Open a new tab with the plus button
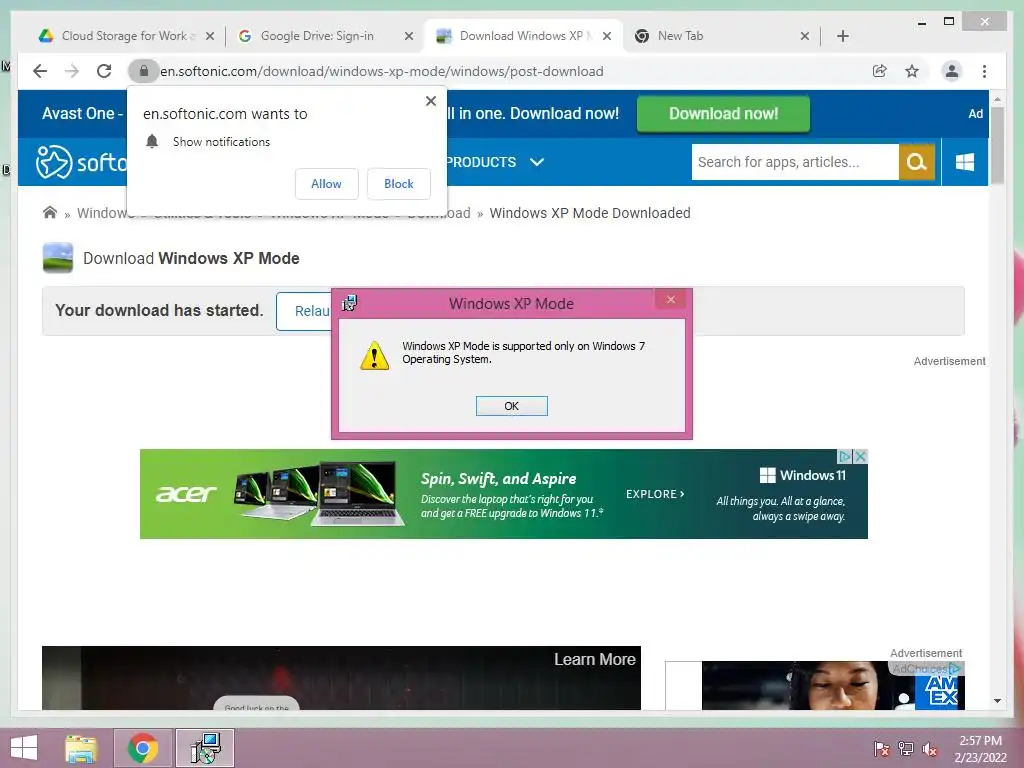 [842, 36]
